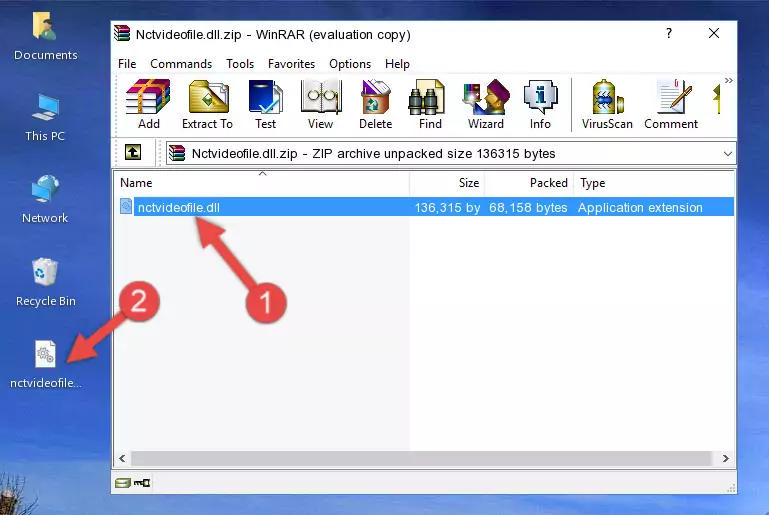Click the archive icon in the address bar
Viewport: 769px width, 515px height.
pyautogui.click(x=177, y=154)
